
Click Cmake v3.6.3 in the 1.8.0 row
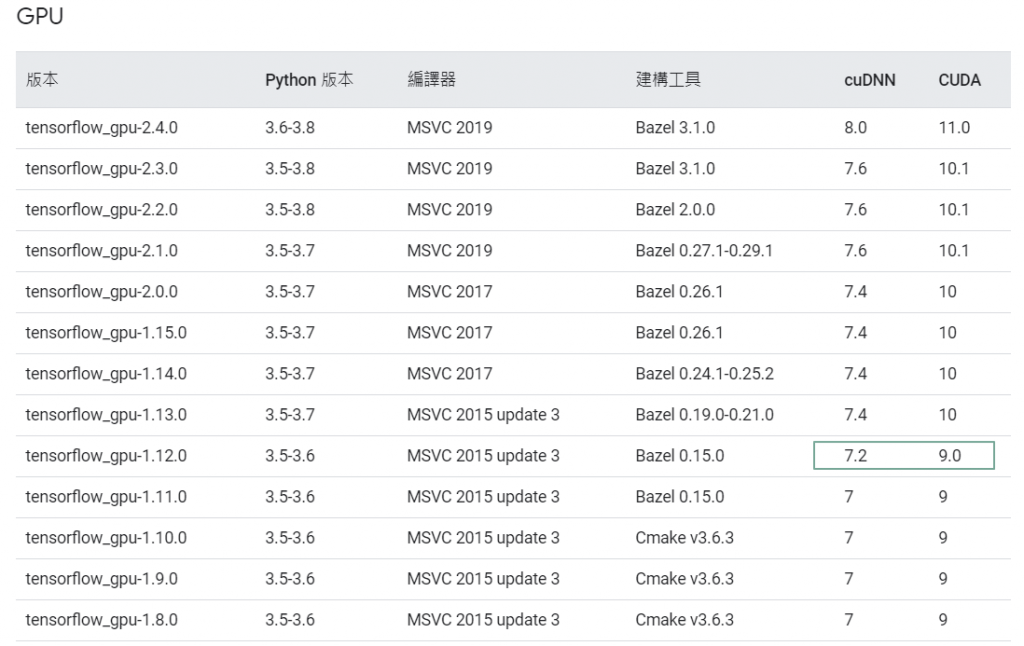coord(684,621)
